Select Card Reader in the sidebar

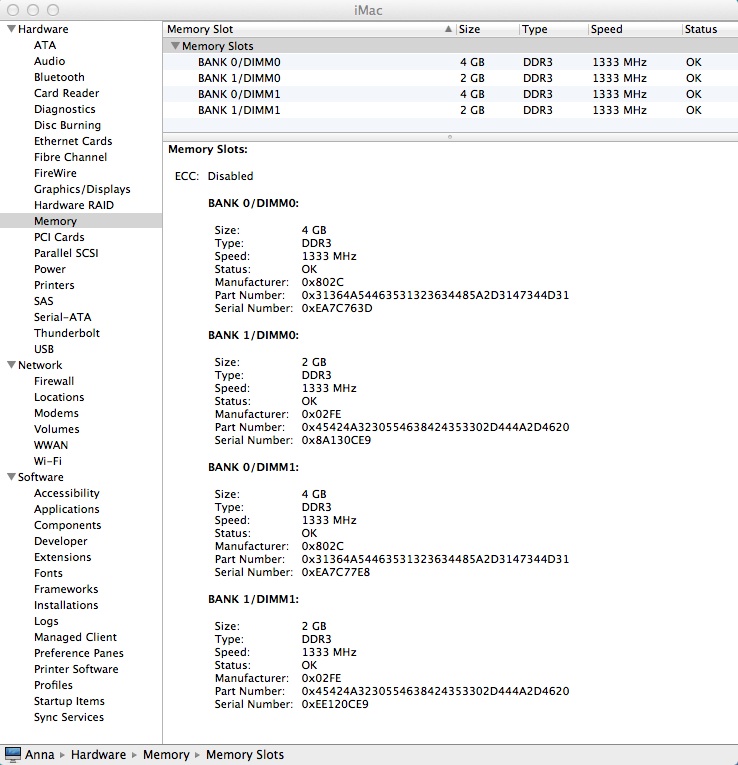click(66, 93)
